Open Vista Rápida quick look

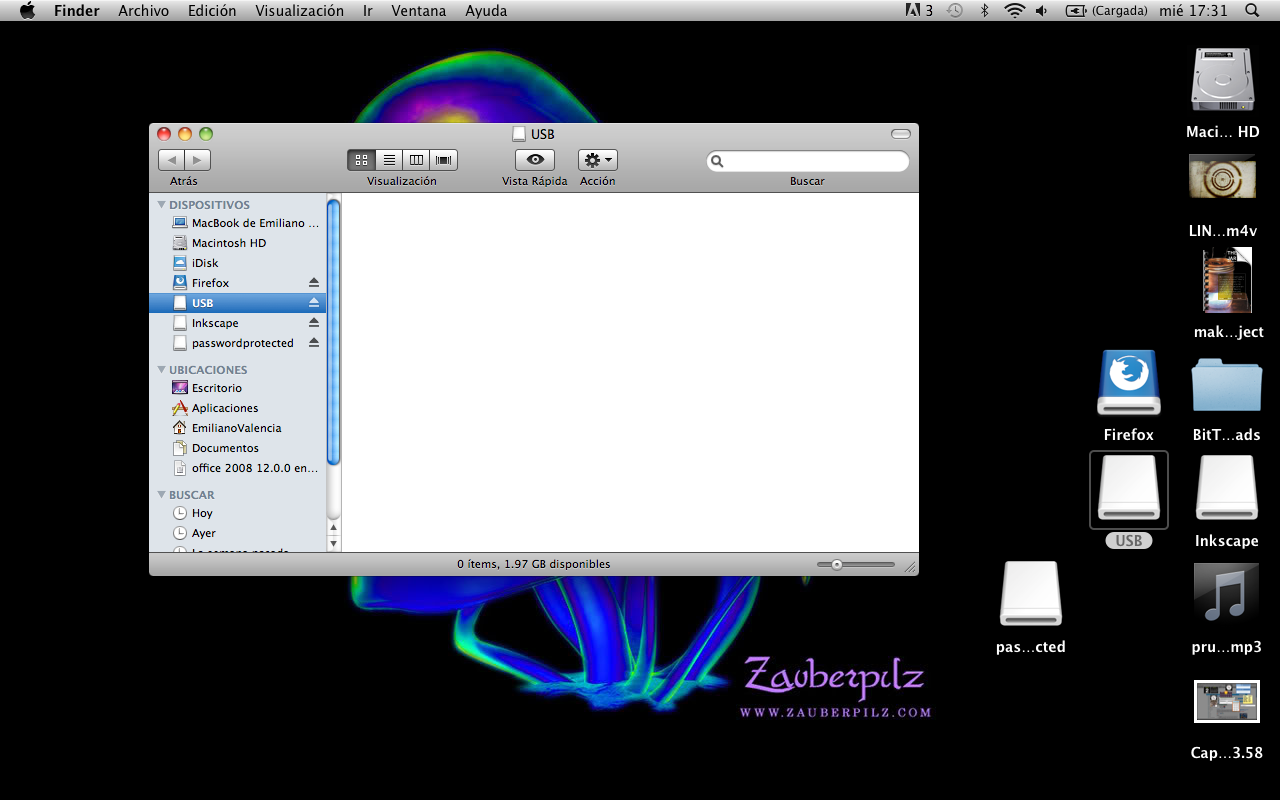click(535, 160)
